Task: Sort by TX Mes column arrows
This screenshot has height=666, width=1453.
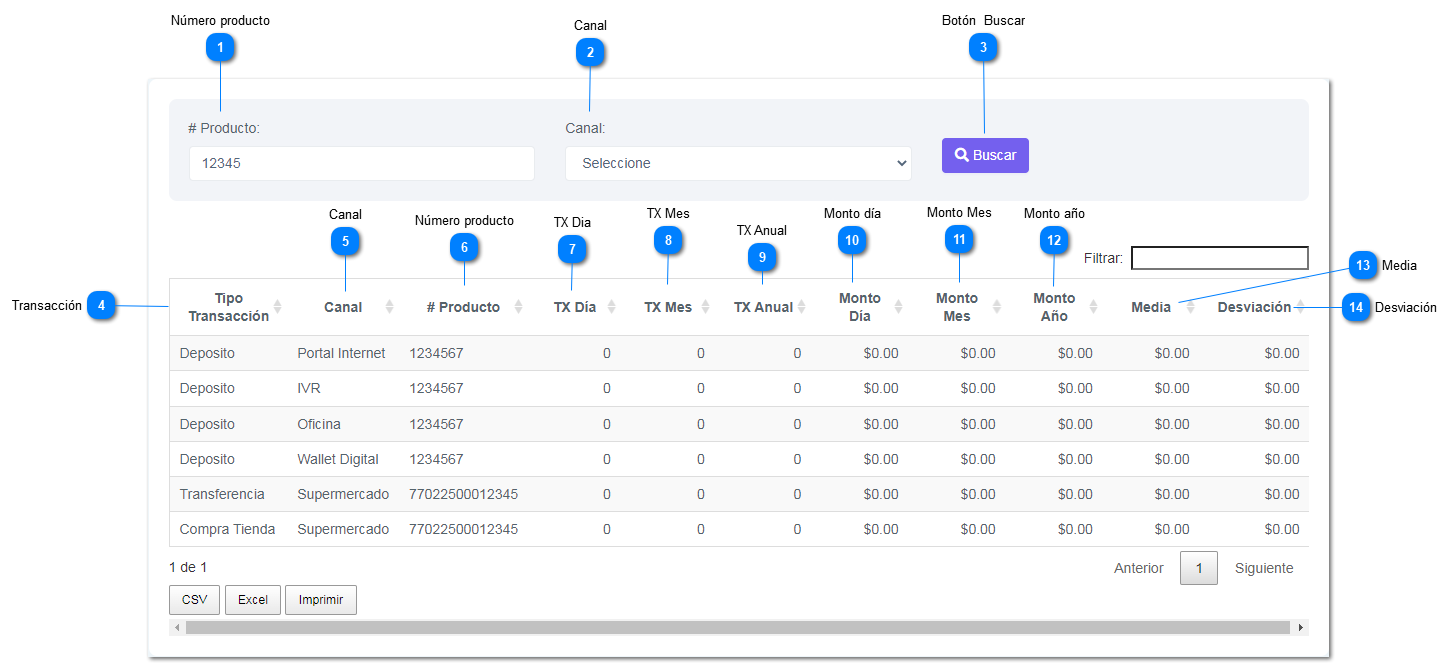Action: 705,307
